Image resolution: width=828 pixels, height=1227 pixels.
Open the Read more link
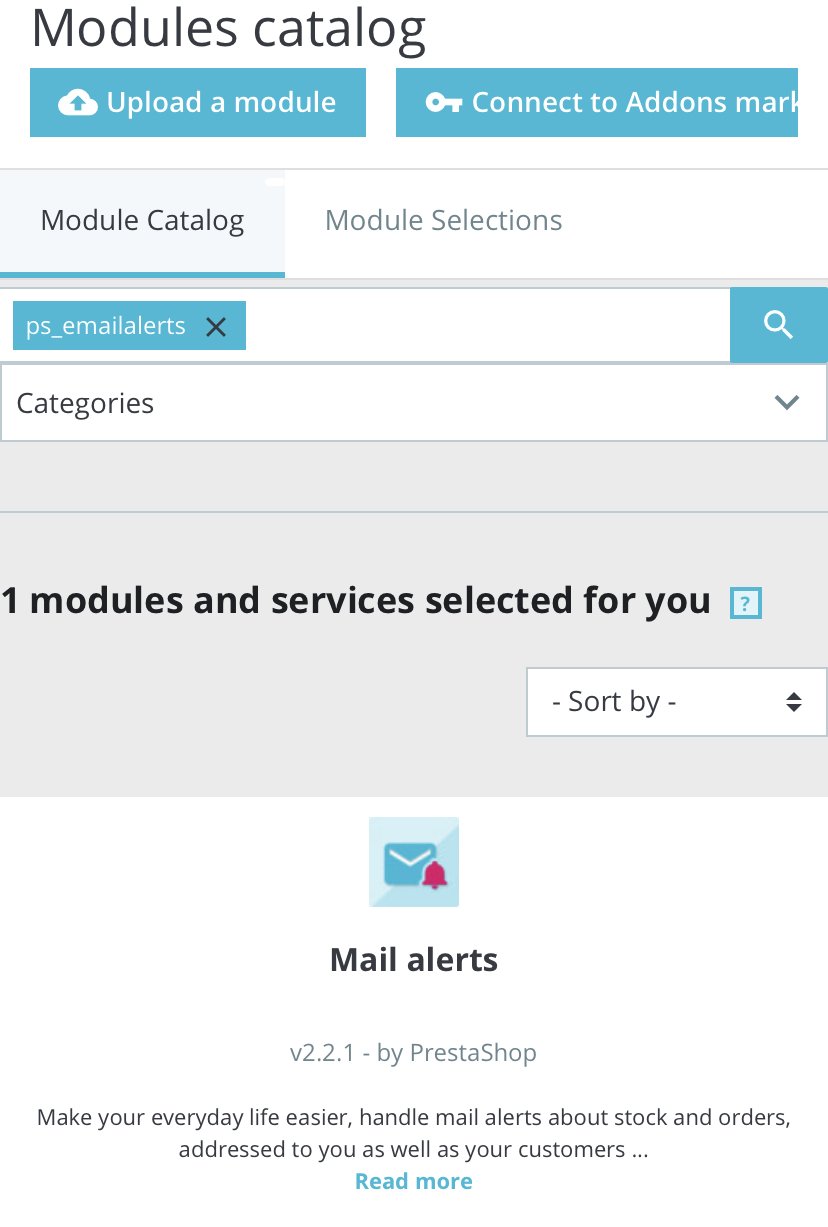tap(414, 1181)
